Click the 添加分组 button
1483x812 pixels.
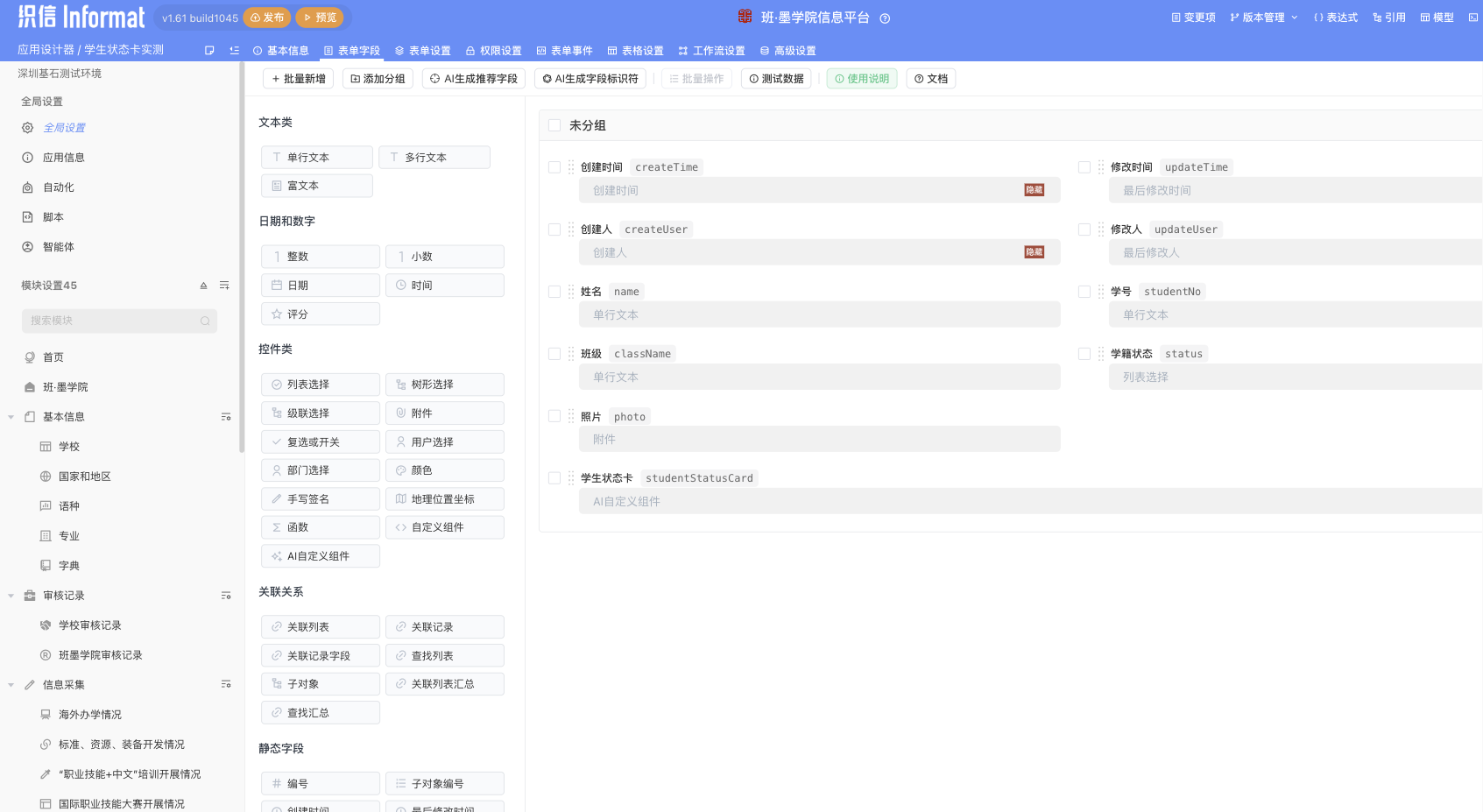click(x=378, y=79)
